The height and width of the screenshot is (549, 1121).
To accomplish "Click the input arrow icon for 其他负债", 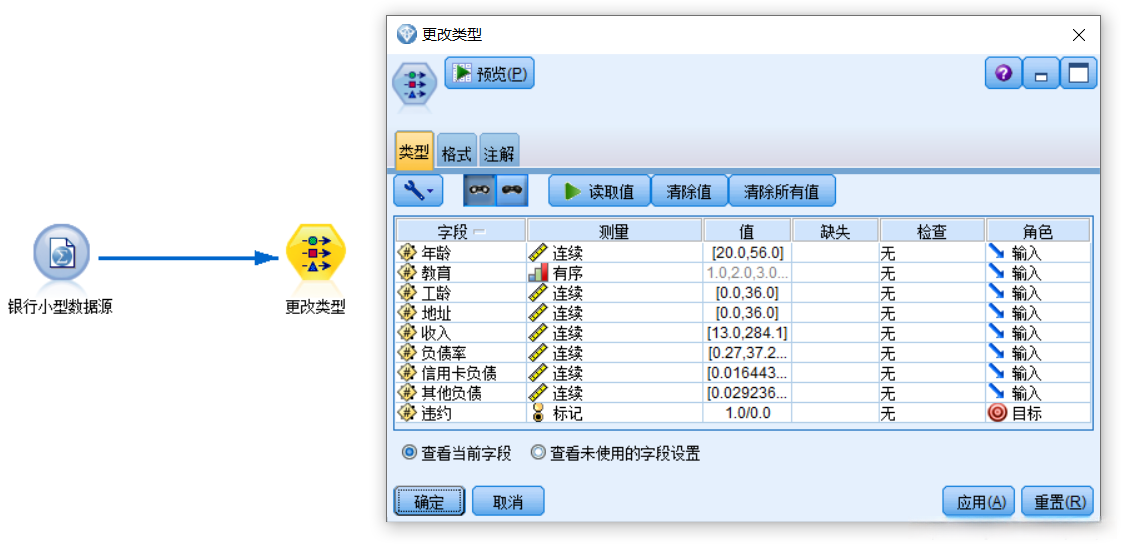I will pyautogui.click(x=997, y=393).
